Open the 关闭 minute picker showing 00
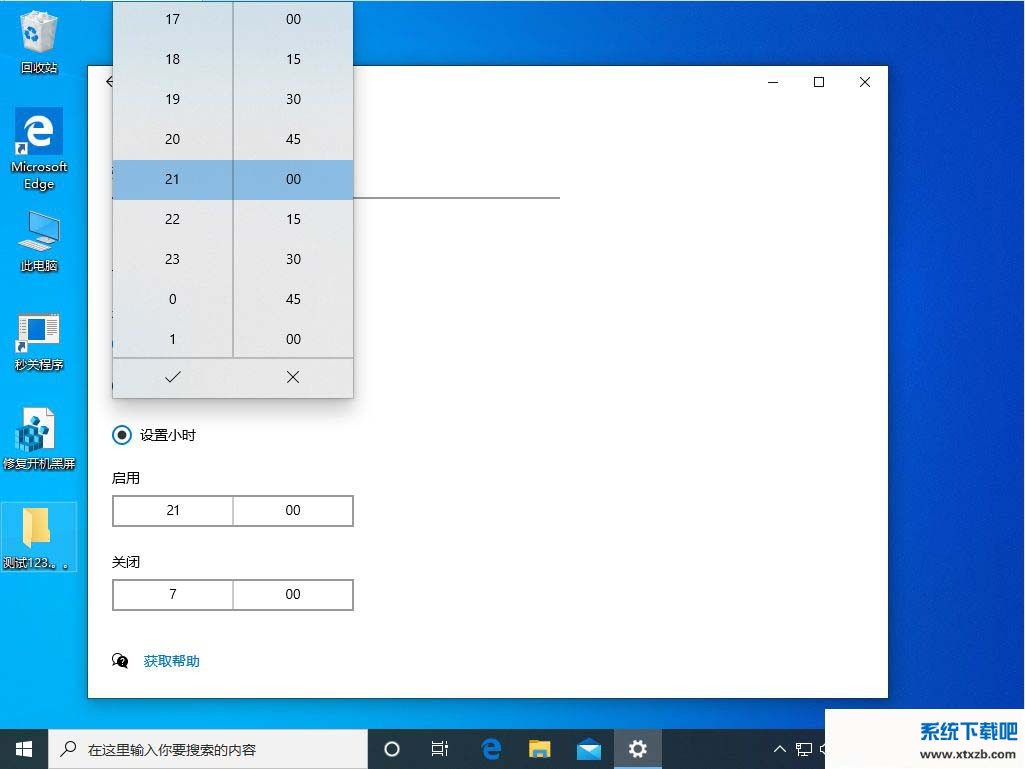Screen dimensions: 1025x769 tap(293, 594)
